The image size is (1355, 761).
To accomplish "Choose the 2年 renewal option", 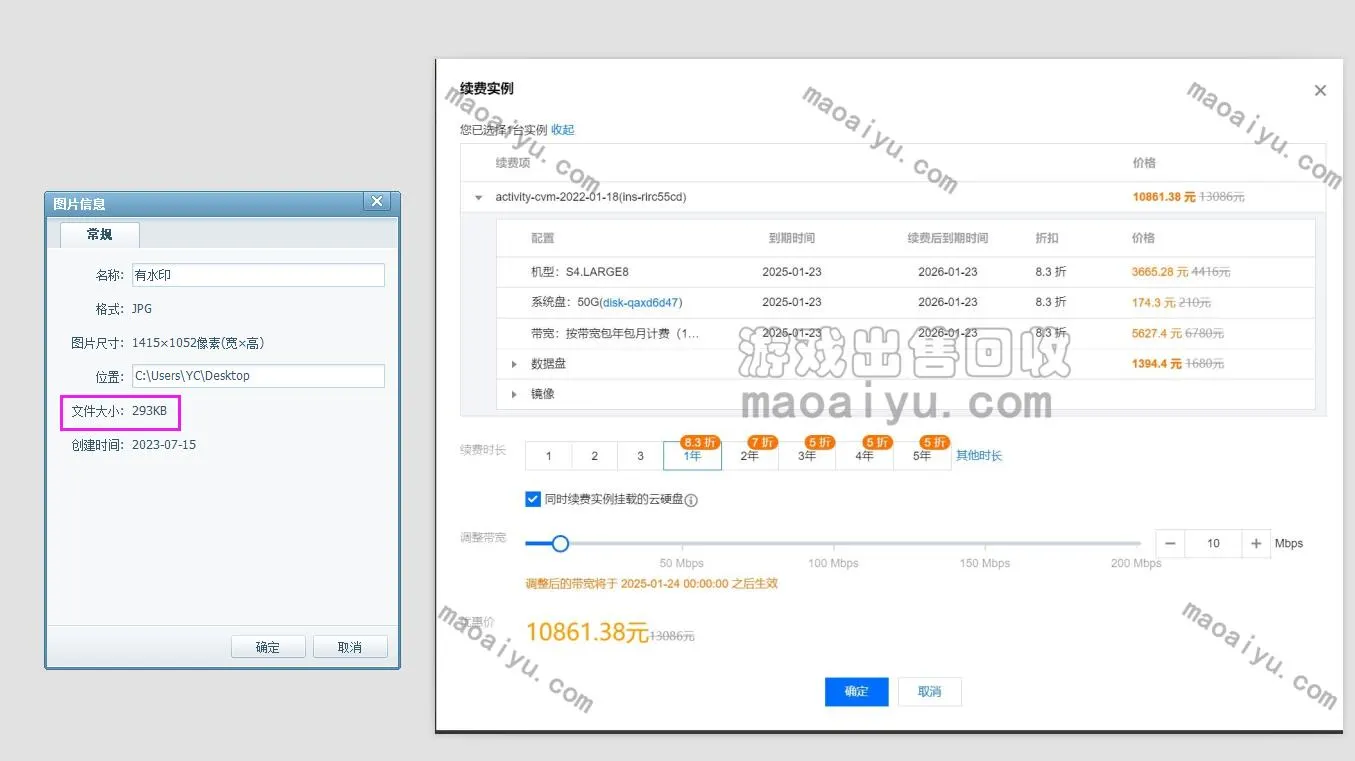I will [750, 456].
